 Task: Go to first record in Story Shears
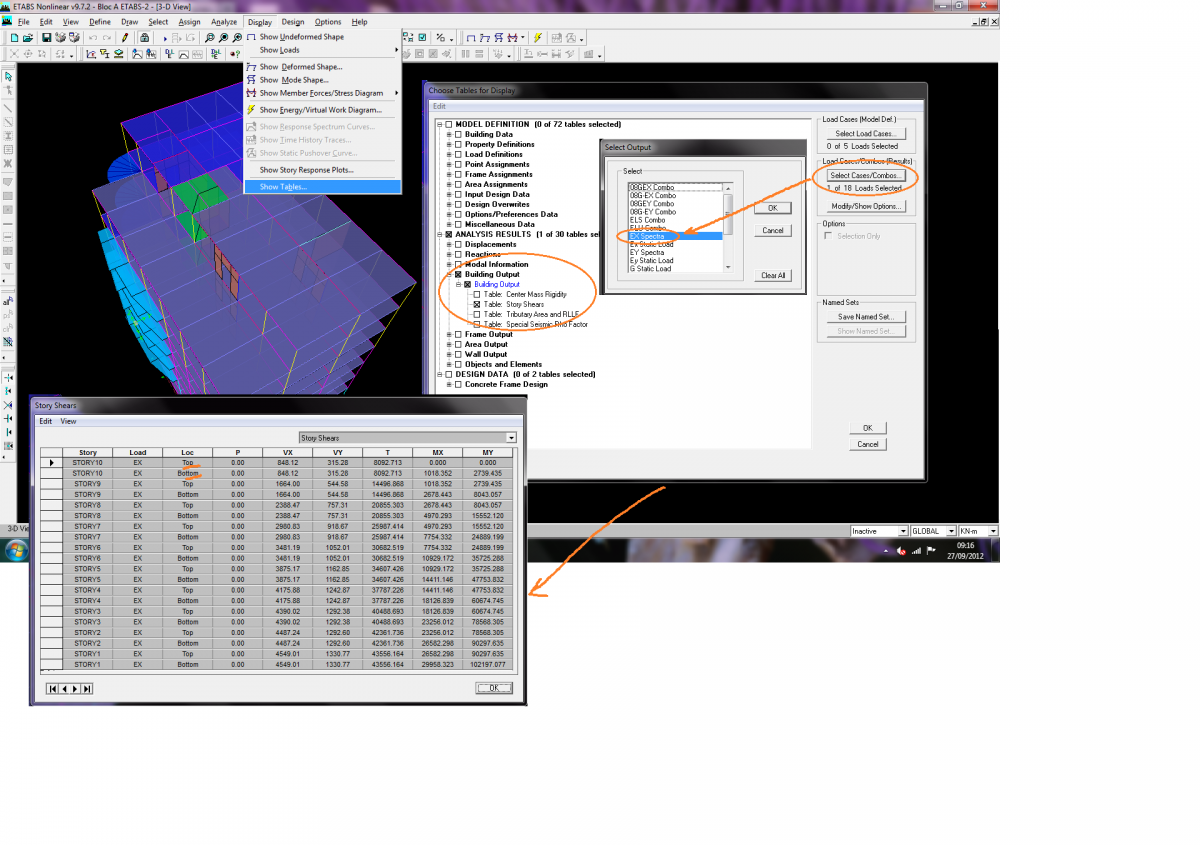[x=53, y=688]
